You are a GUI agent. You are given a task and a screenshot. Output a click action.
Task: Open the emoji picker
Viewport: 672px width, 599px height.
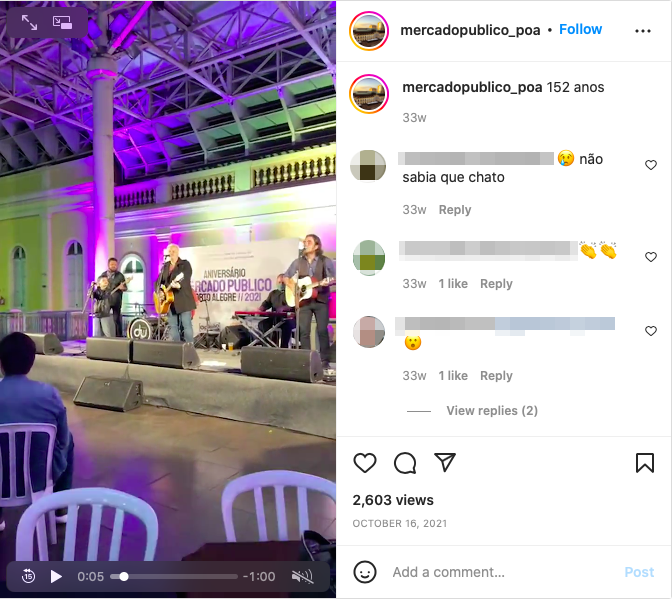[365, 572]
